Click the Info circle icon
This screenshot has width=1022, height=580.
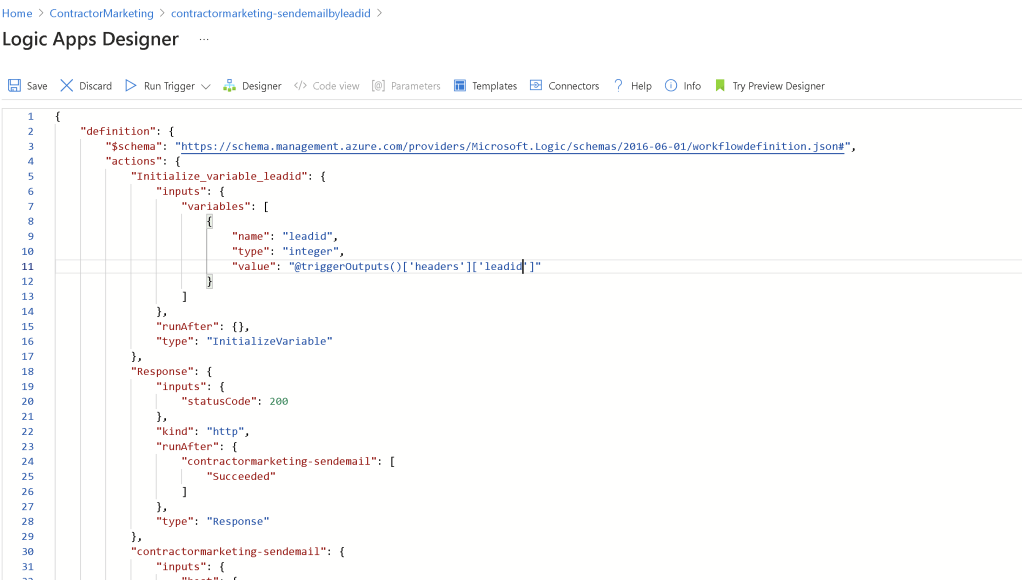pos(671,85)
